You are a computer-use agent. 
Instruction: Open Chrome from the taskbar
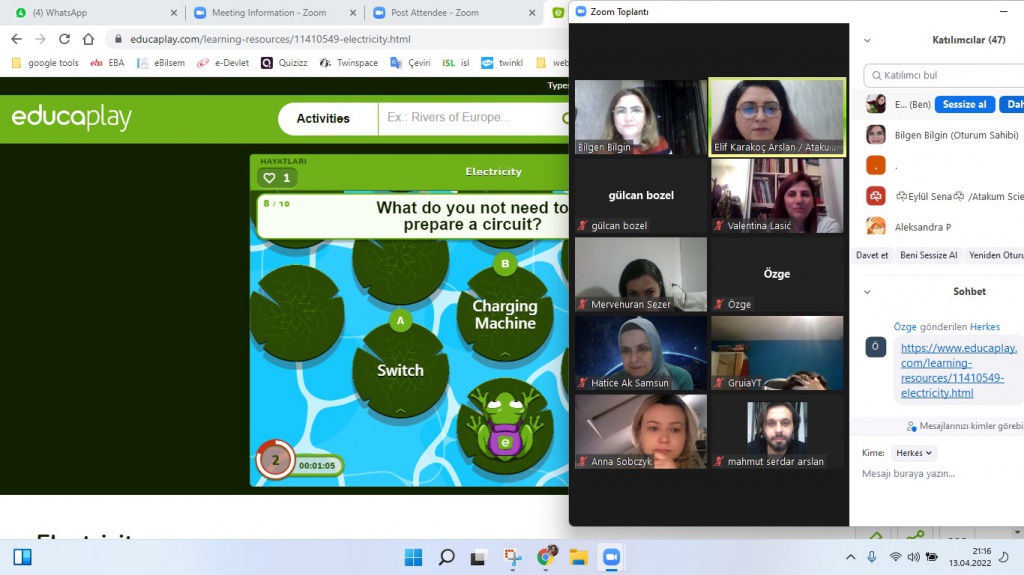pyautogui.click(x=546, y=557)
